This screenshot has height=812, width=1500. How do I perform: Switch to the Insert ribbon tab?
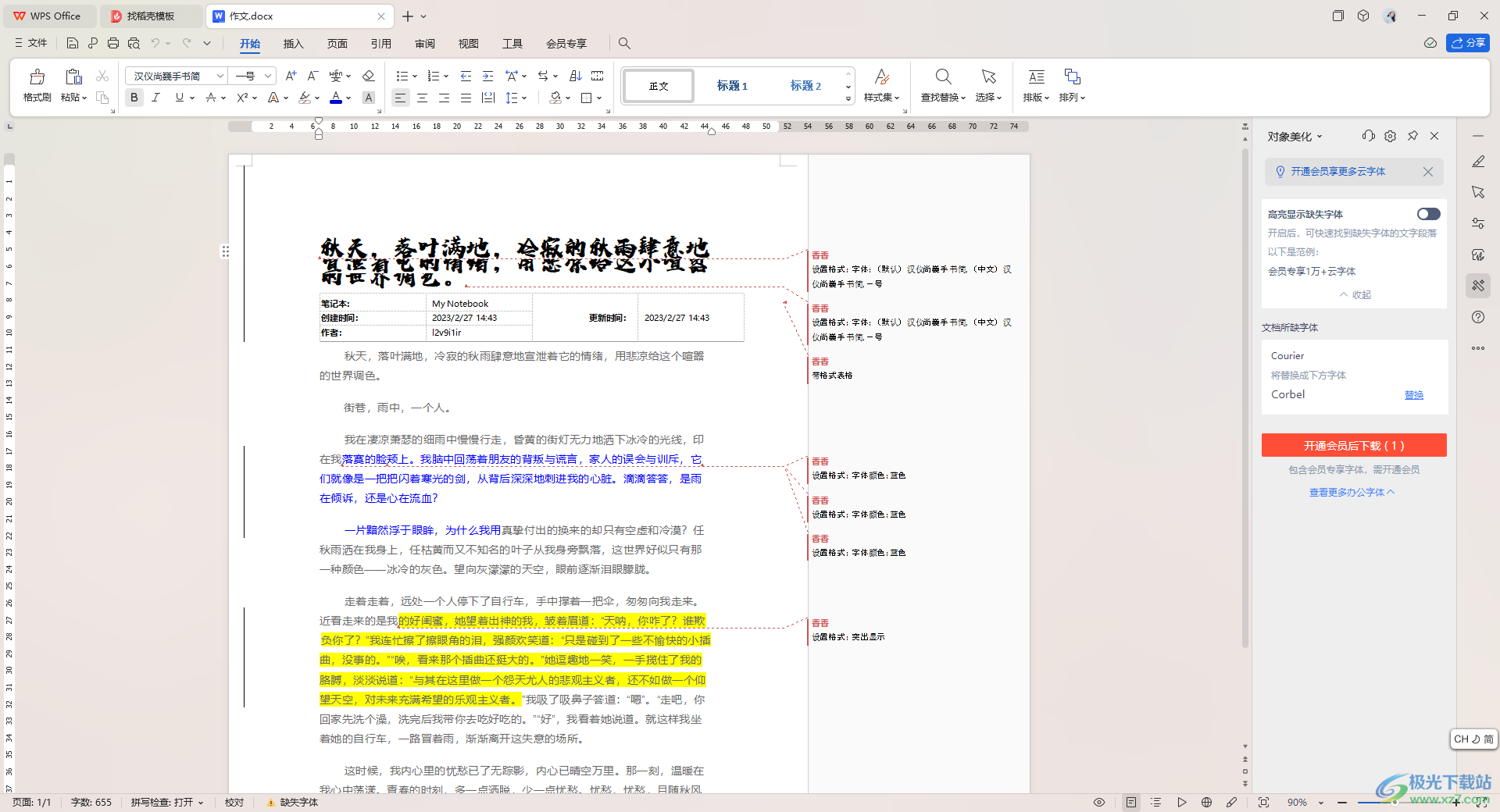[x=293, y=43]
